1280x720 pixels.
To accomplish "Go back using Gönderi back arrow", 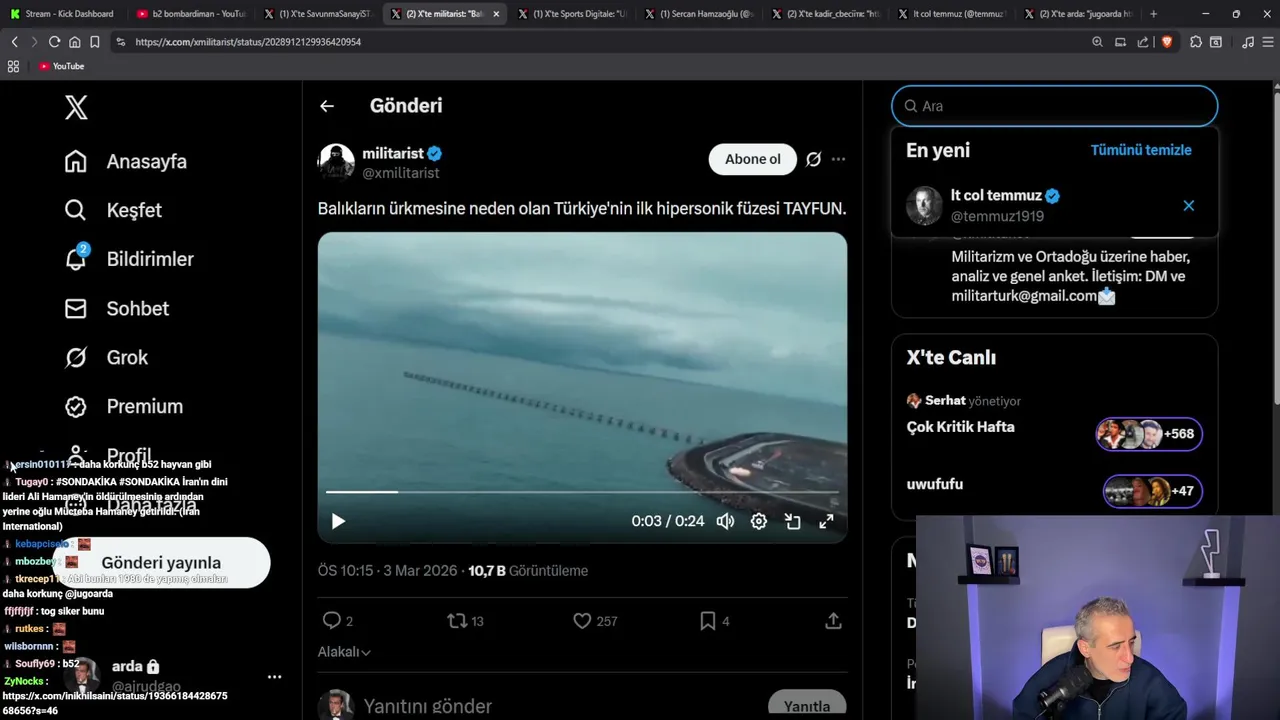I will pyautogui.click(x=327, y=106).
